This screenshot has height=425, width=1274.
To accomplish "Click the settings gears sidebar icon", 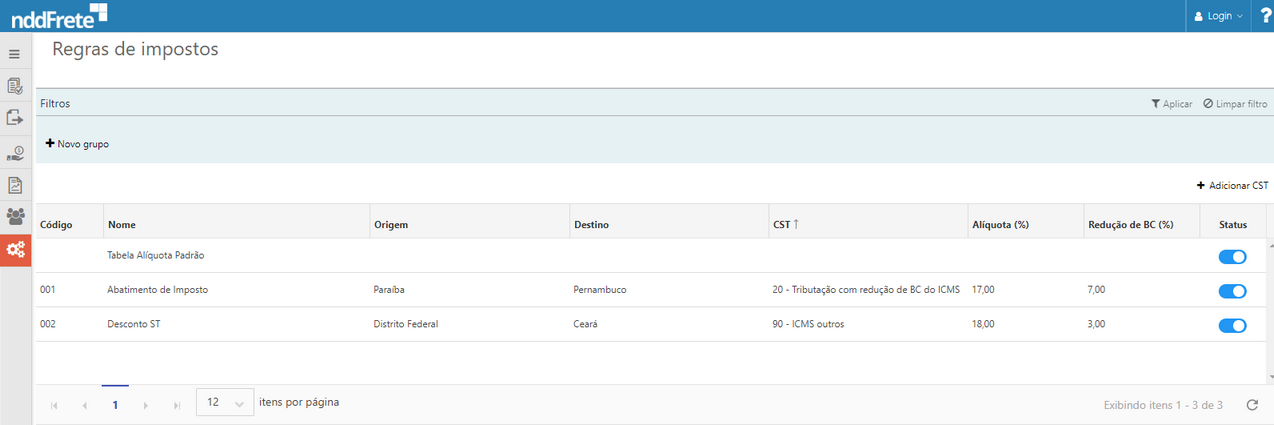I will (x=15, y=251).
